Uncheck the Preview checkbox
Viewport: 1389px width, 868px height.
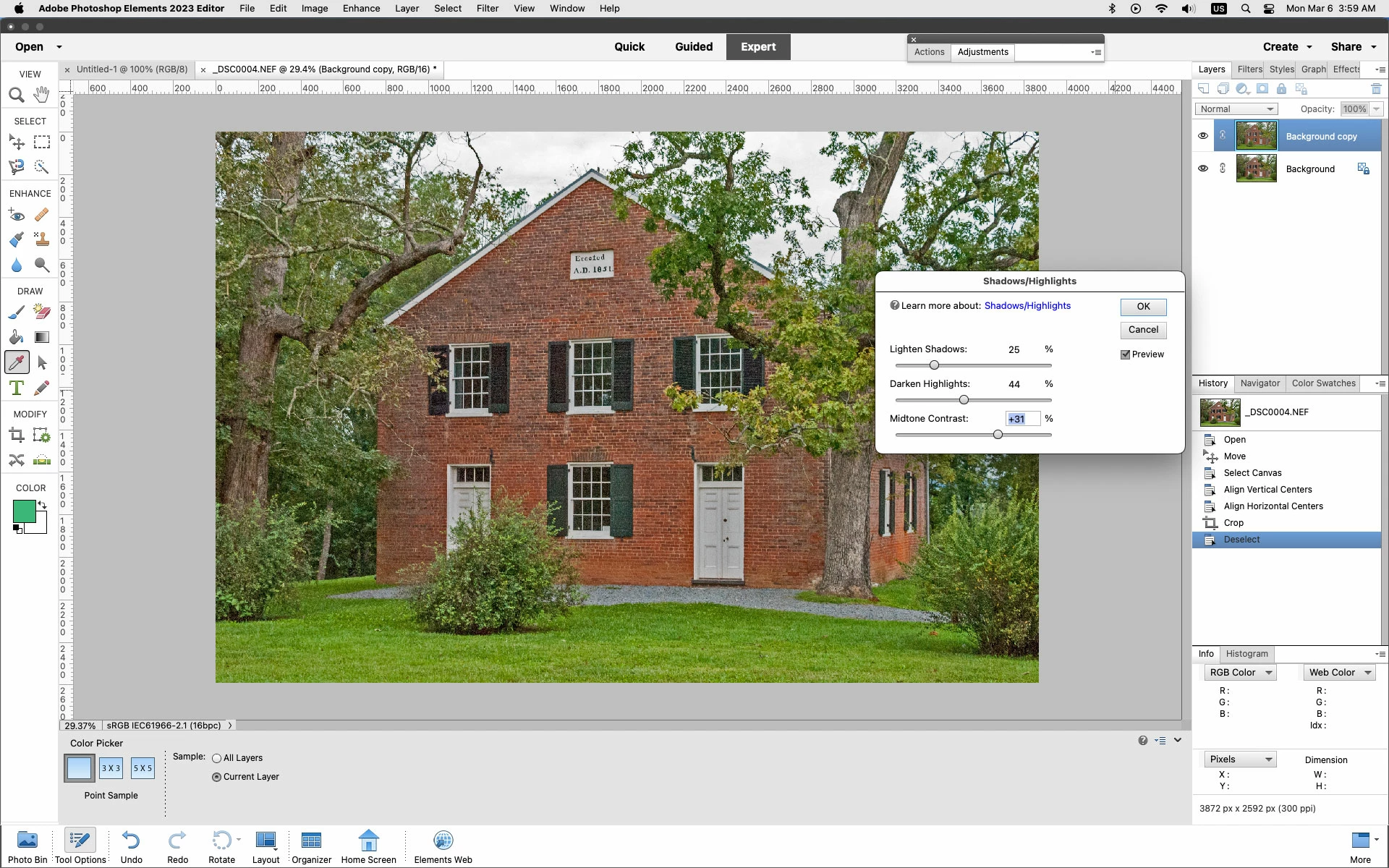click(1125, 354)
